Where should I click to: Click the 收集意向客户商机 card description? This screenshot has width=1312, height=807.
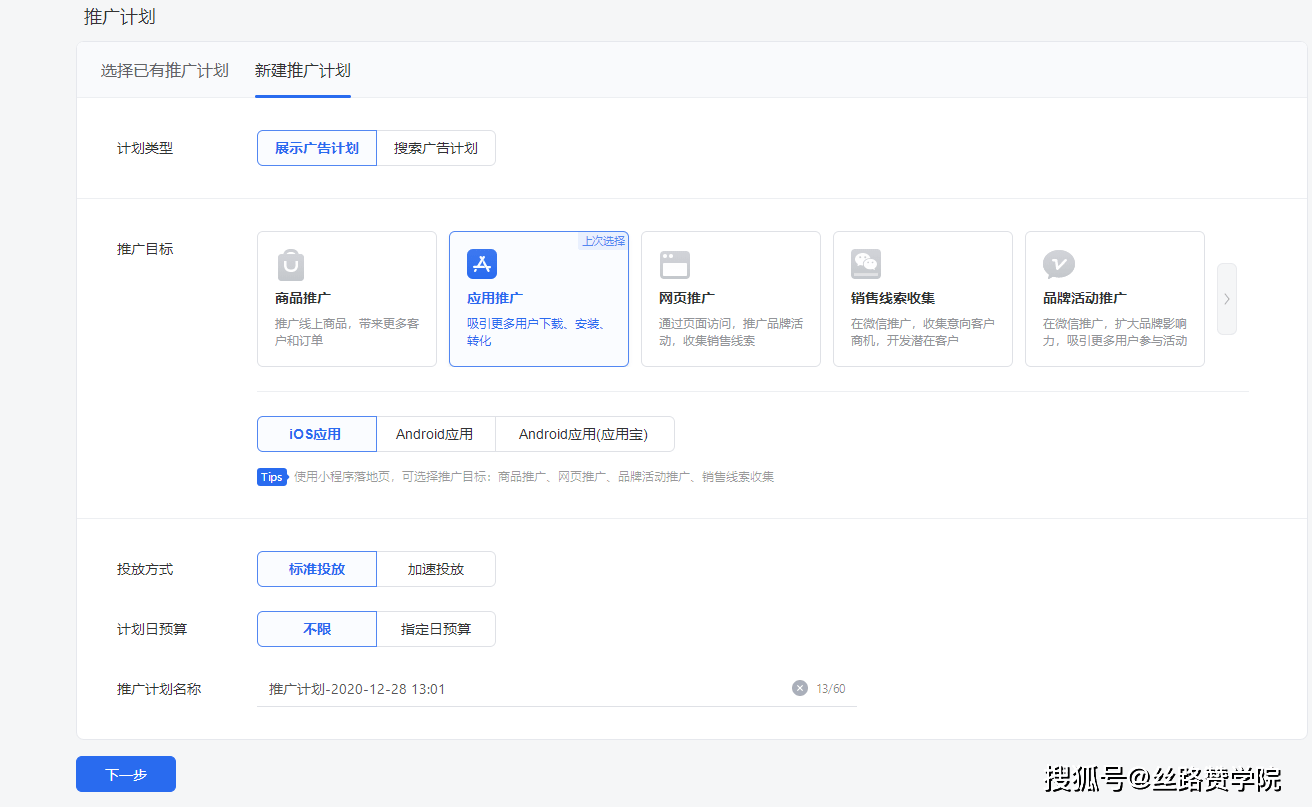(923, 332)
